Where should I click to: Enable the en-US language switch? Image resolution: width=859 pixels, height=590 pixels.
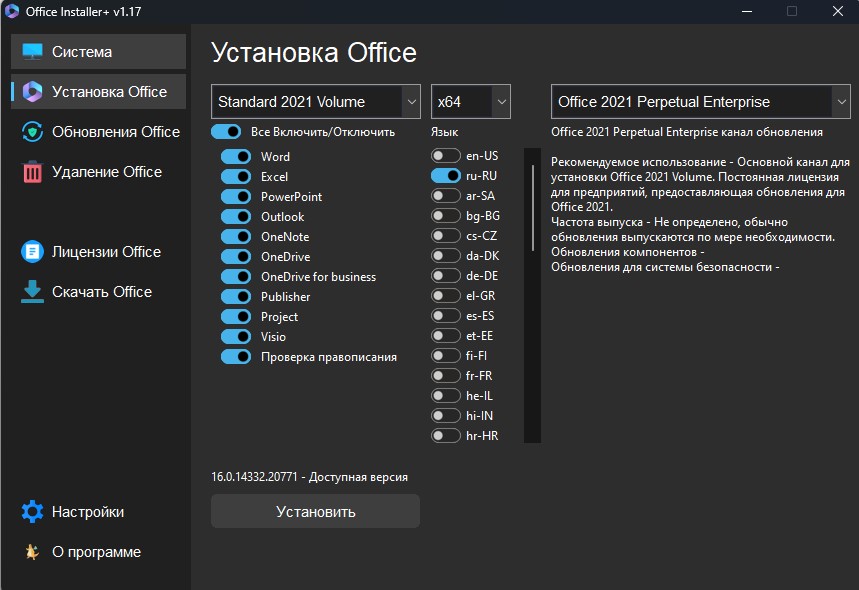coord(445,156)
